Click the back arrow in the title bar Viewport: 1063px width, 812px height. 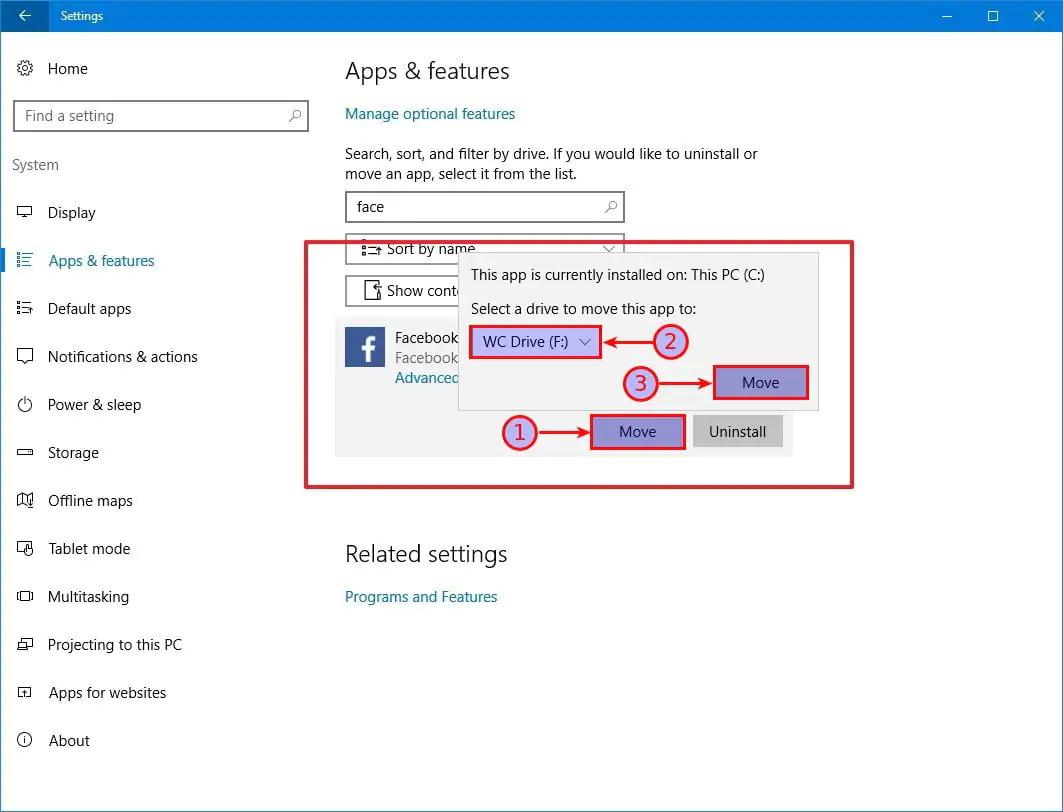[24, 16]
